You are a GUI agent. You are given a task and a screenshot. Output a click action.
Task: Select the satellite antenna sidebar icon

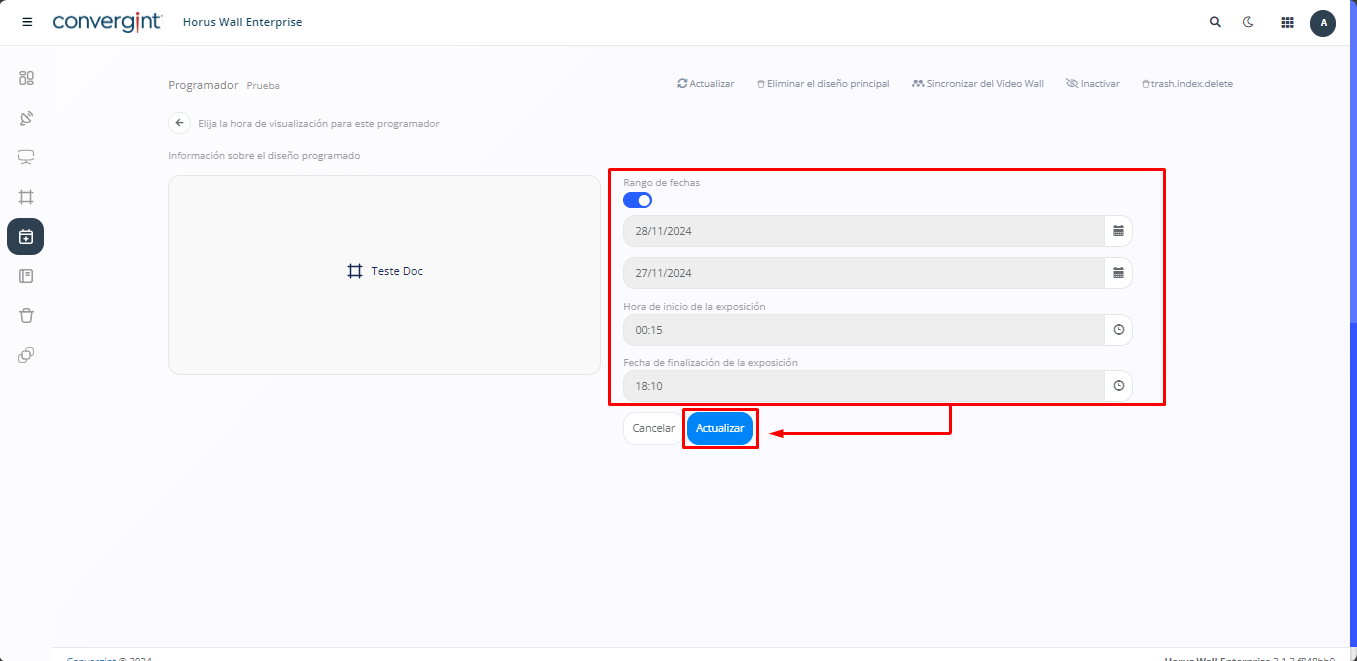pos(26,118)
